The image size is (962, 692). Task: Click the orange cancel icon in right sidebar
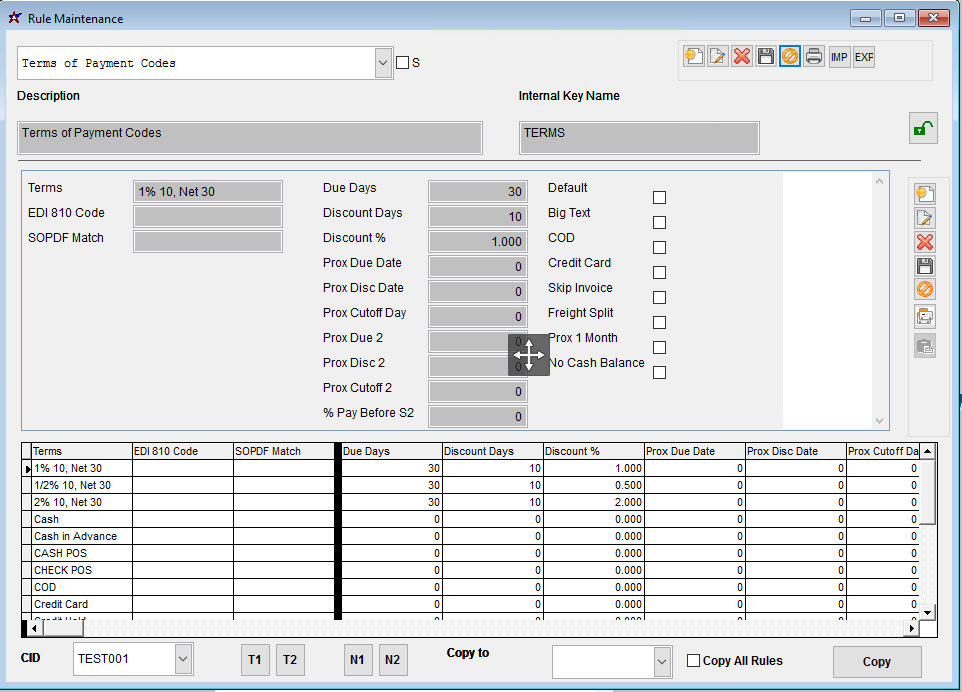(x=925, y=290)
